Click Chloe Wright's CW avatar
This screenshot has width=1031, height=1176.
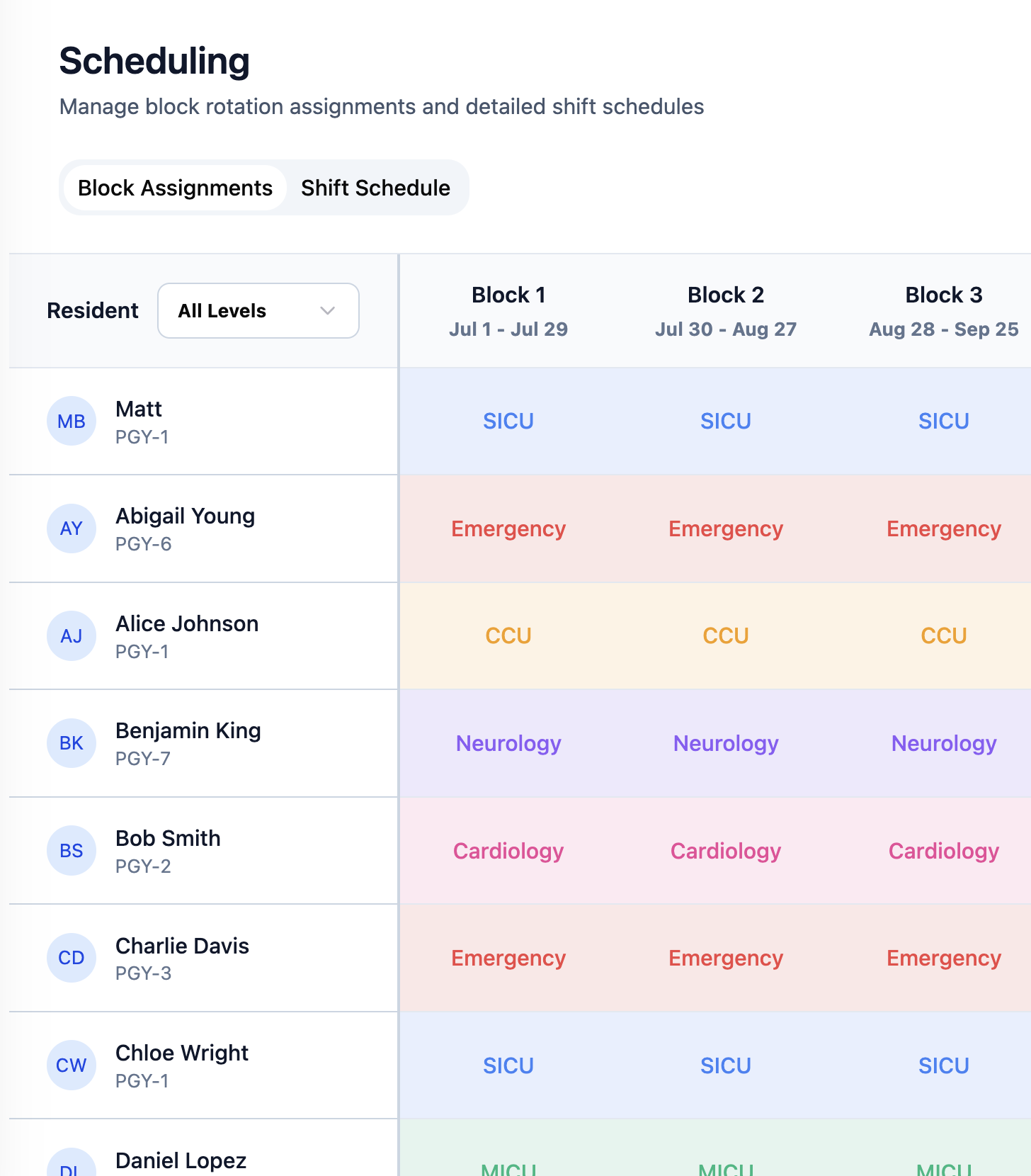[72, 1065]
